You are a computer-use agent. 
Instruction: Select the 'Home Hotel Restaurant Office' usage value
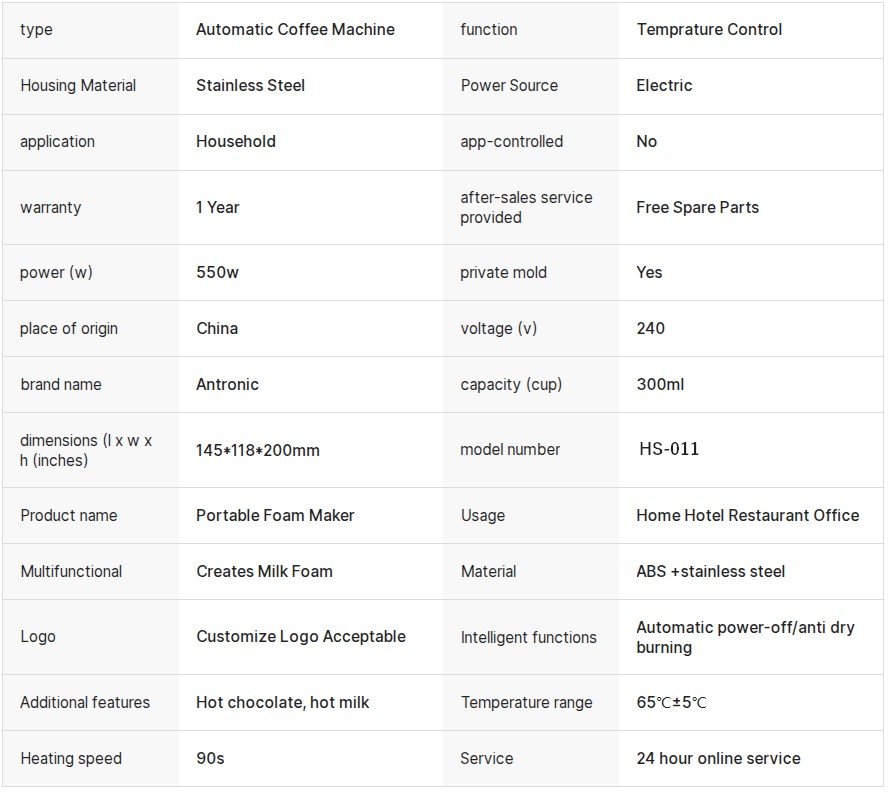747,516
